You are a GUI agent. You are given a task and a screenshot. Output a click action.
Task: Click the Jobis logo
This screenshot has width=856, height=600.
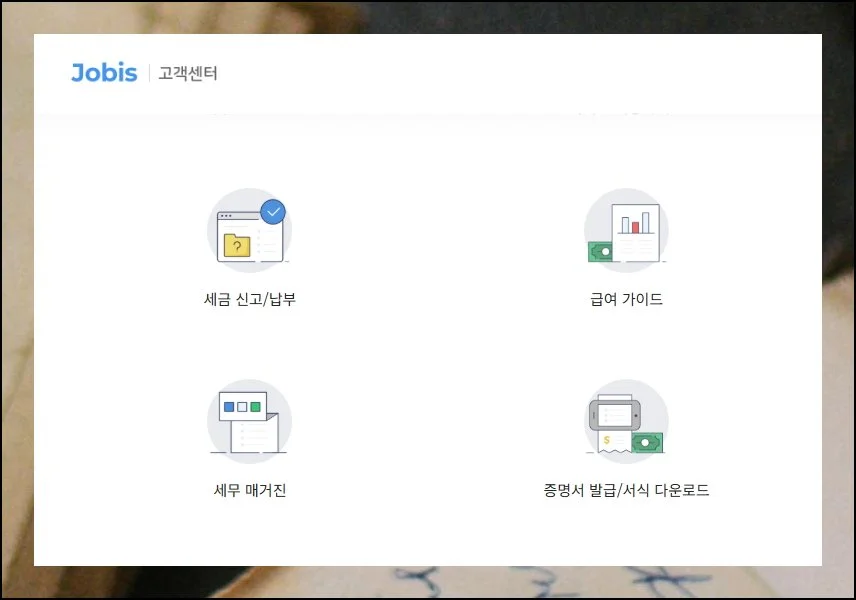point(103,72)
